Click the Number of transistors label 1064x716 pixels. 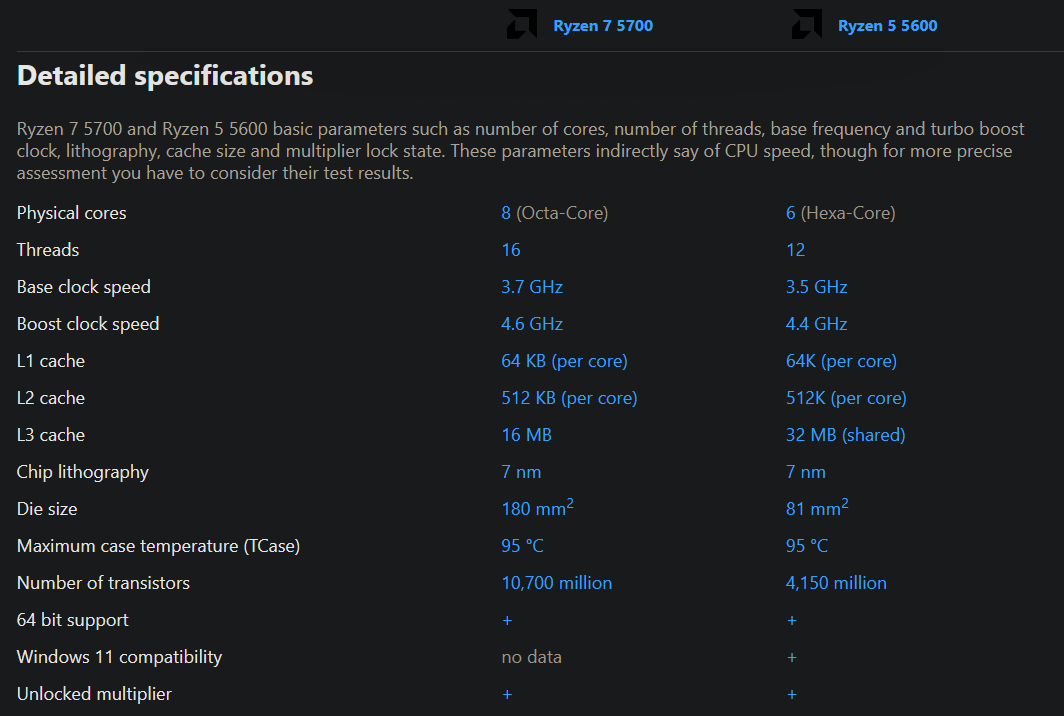103,583
